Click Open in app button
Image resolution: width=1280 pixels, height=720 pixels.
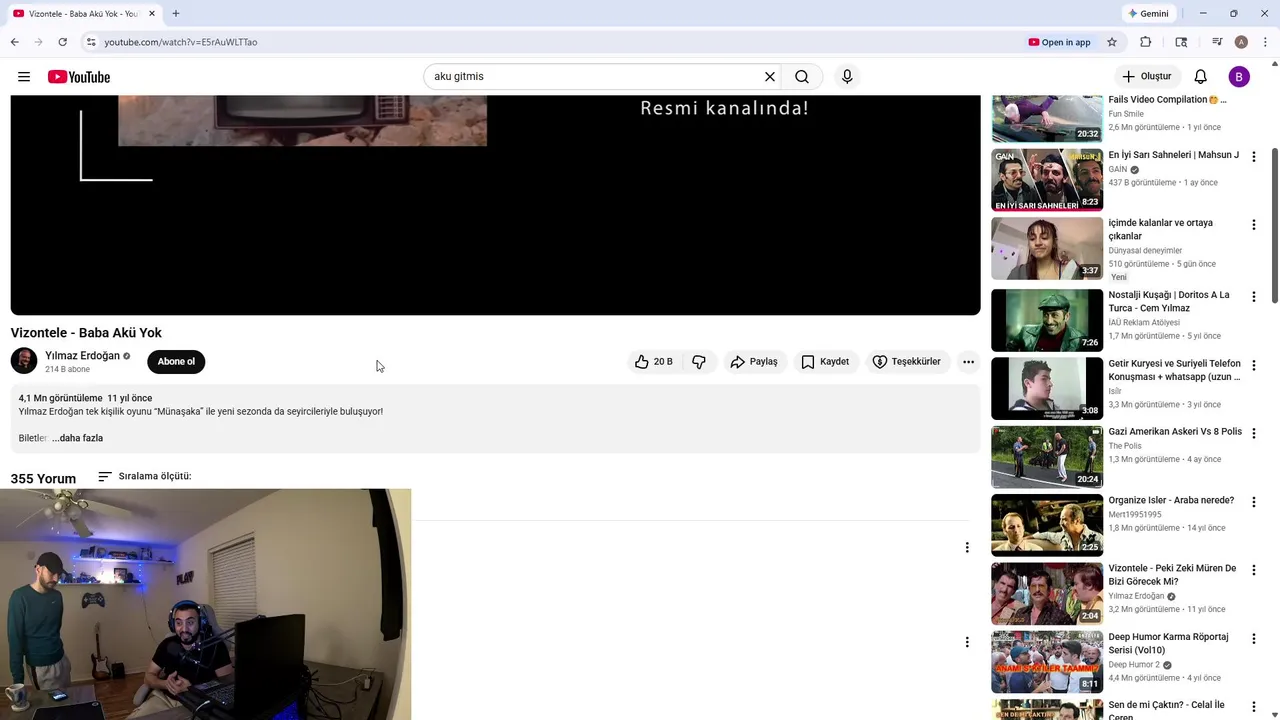coord(1060,42)
